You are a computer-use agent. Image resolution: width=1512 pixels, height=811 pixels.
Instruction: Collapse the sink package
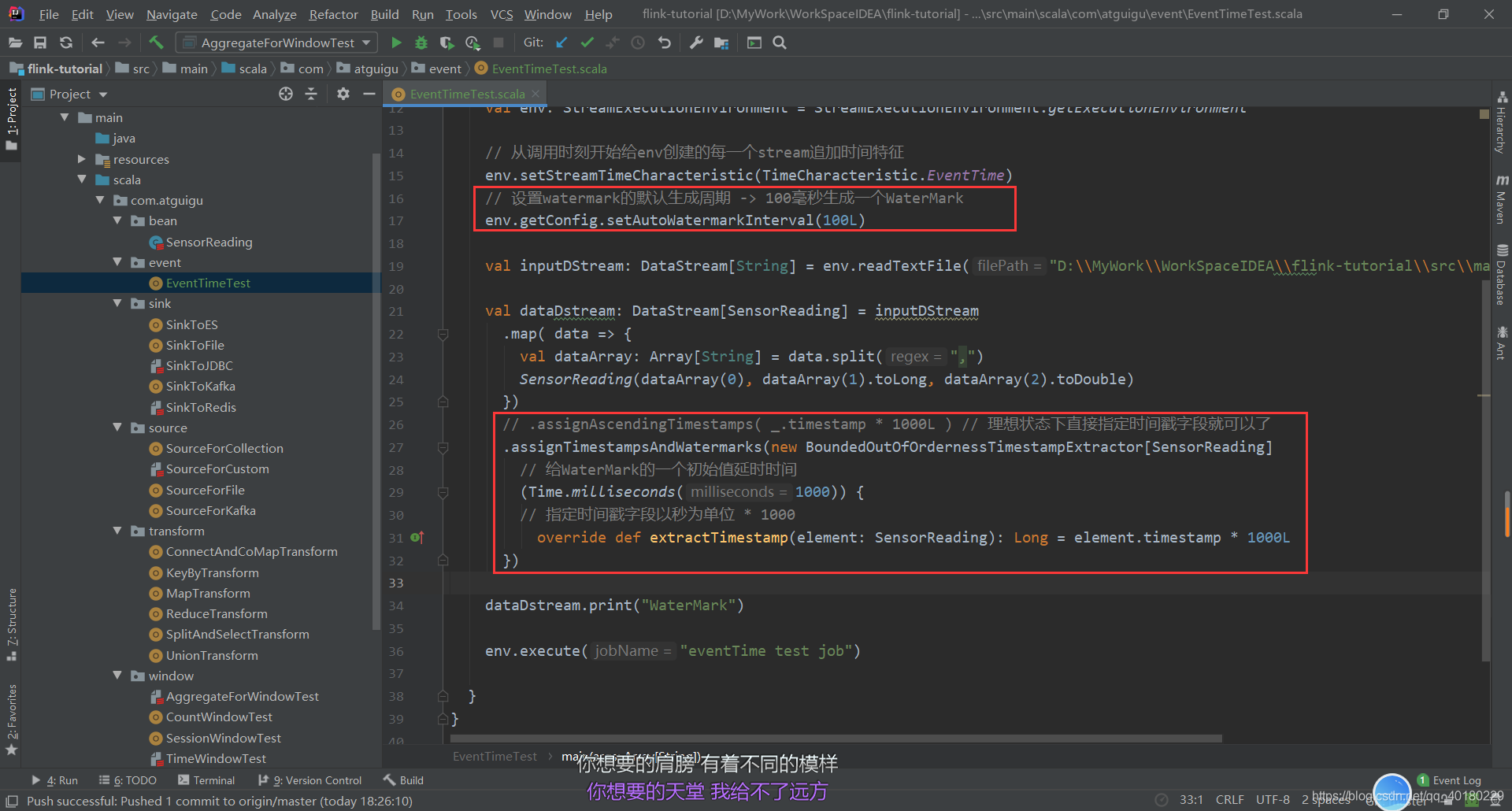point(117,303)
